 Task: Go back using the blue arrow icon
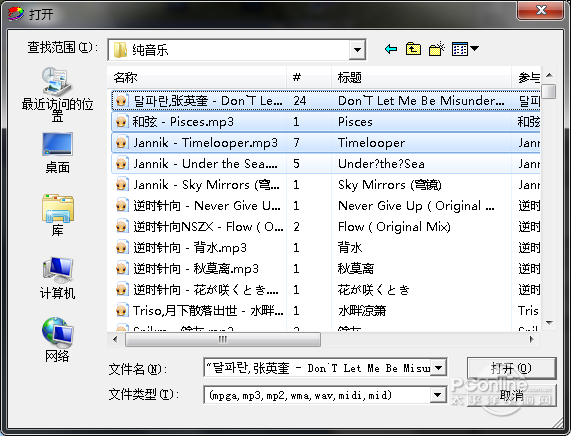point(391,49)
